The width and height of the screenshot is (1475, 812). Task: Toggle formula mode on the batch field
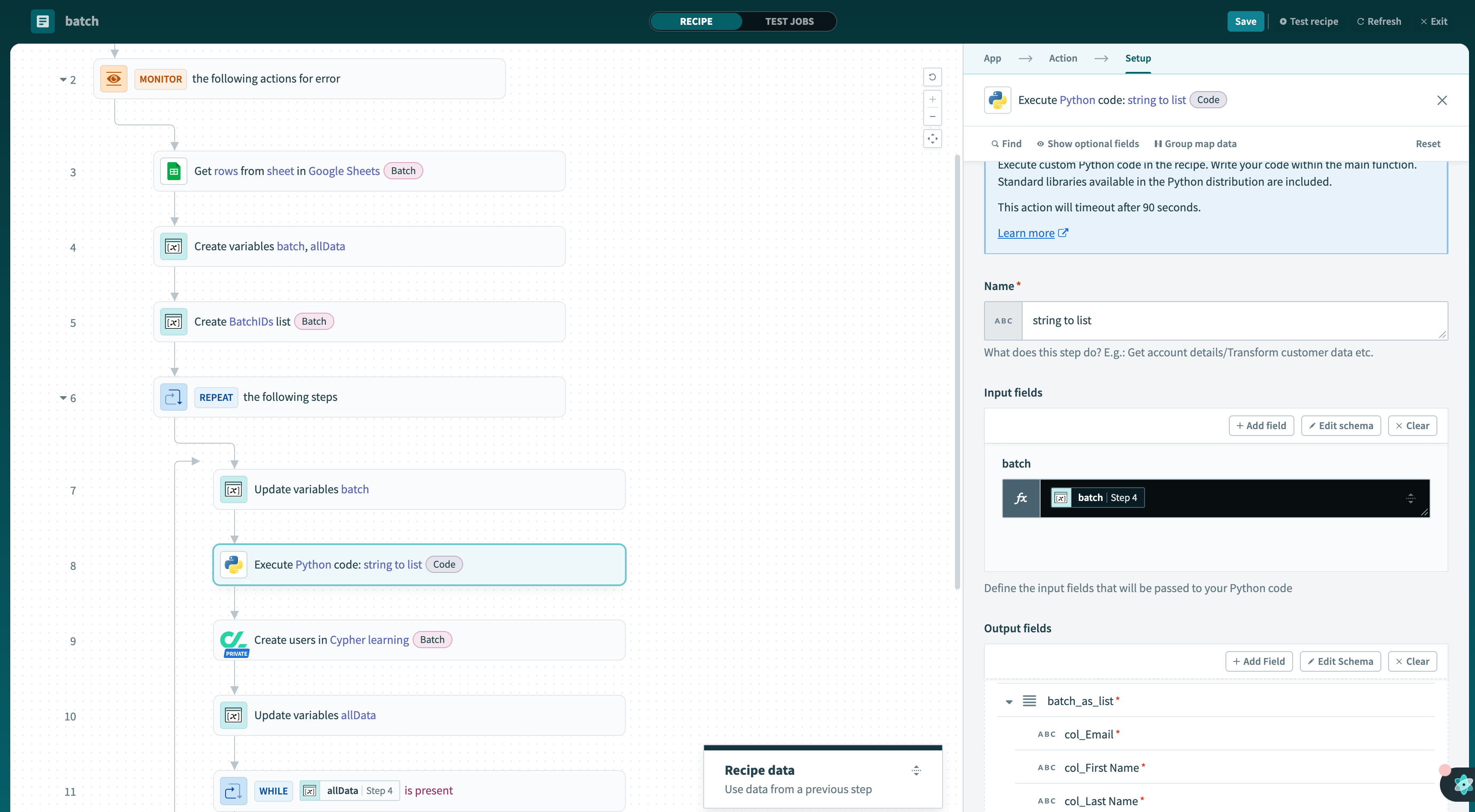(x=1020, y=498)
